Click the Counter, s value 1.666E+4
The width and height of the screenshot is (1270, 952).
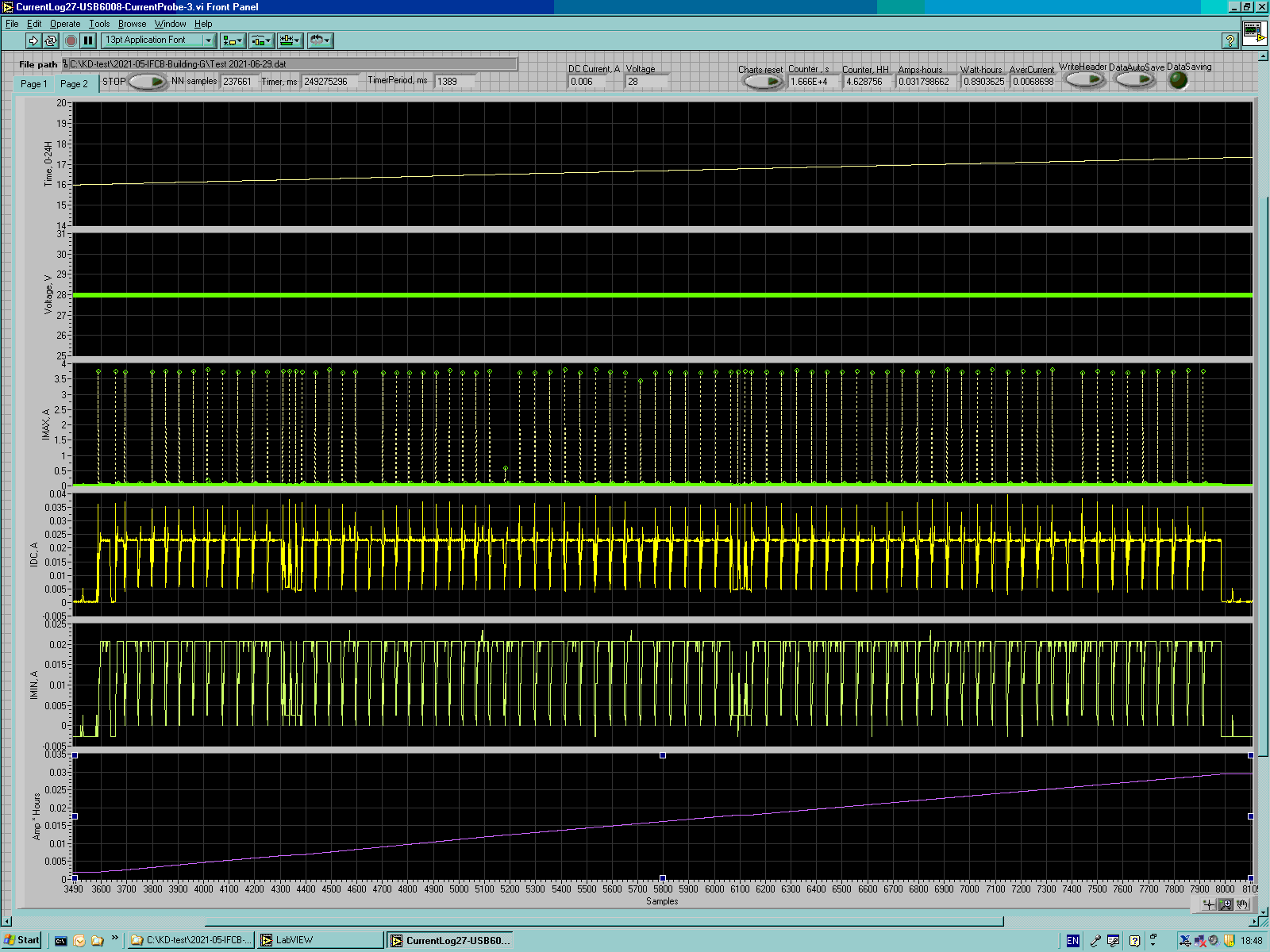tap(814, 82)
